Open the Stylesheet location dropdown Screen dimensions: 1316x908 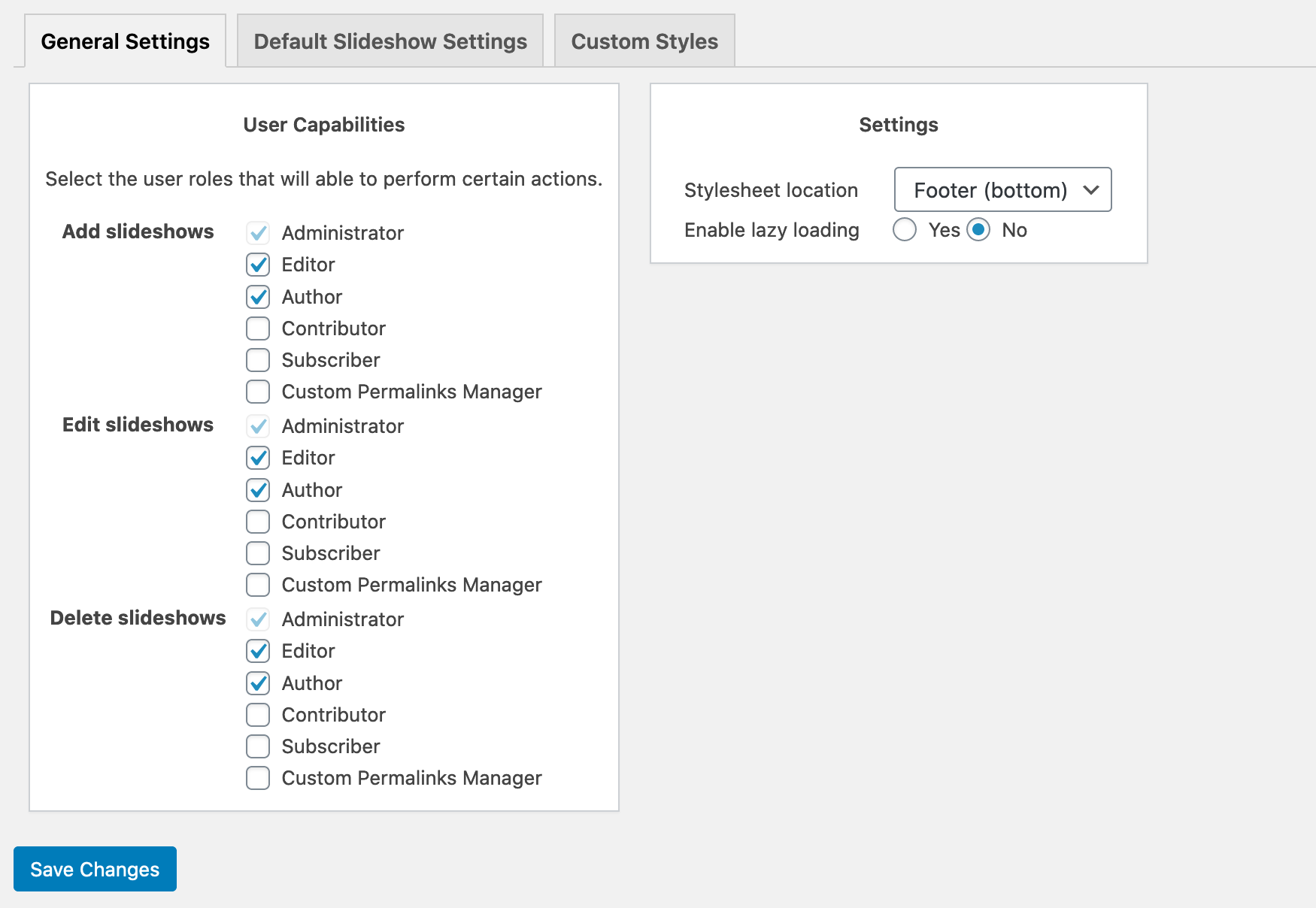point(1002,190)
